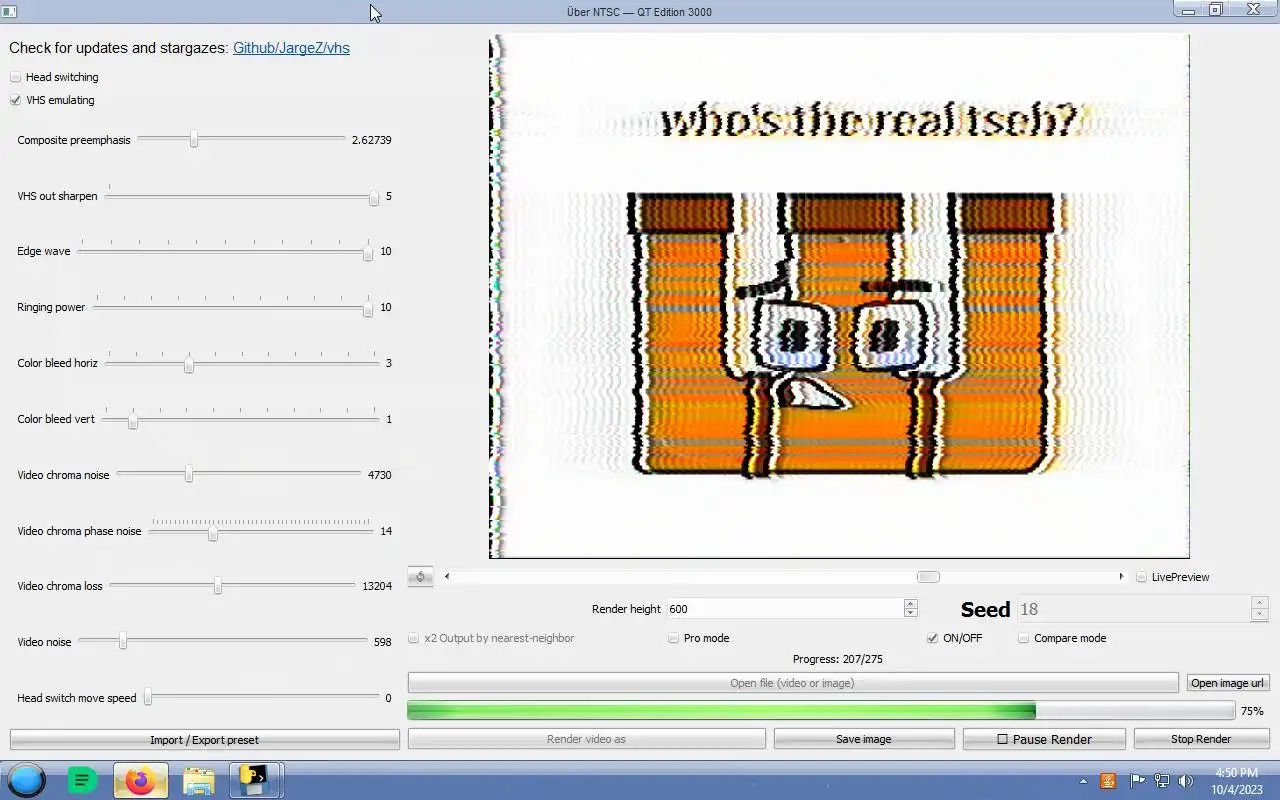This screenshot has height=800, width=1280.
Task: Increase Seed value with up arrow
Action: pos(1260,603)
